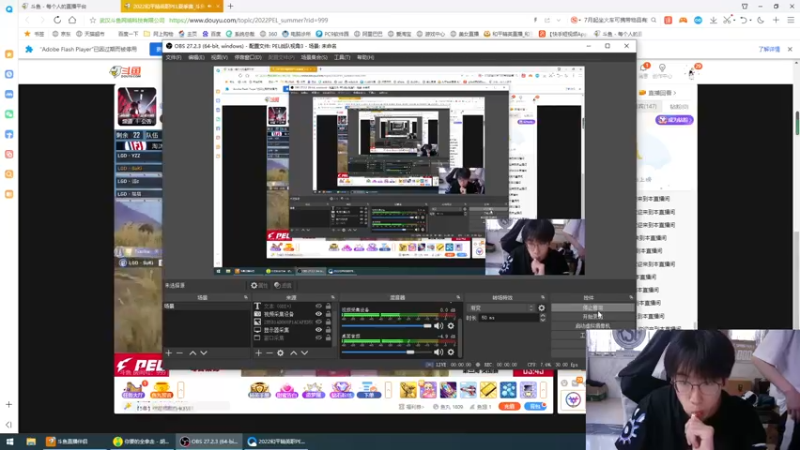Undock the 场景 panel using its header icon
This screenshot has width=800, height=450.
click(x=246, y=297)
